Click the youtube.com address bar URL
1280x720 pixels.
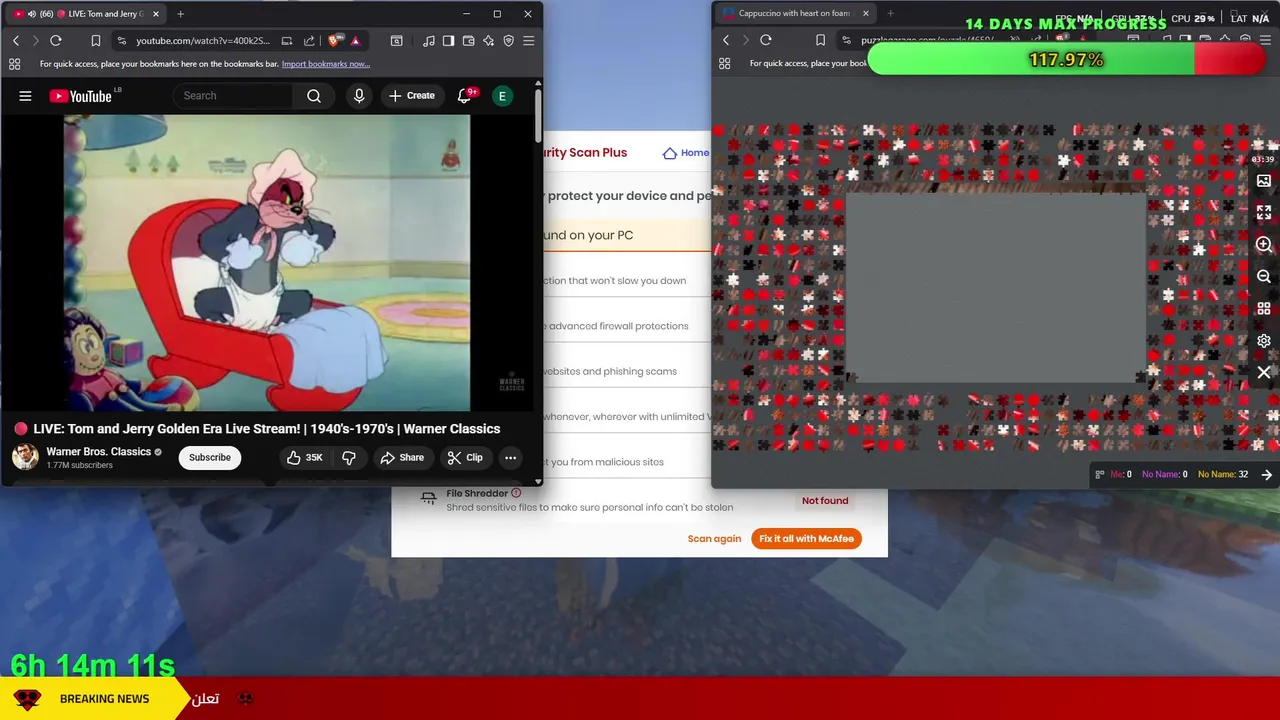(x=203, y=41)
